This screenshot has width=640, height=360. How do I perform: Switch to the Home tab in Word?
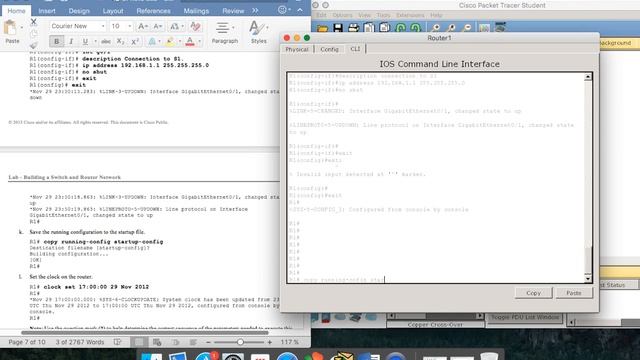(x=16, y=11)
